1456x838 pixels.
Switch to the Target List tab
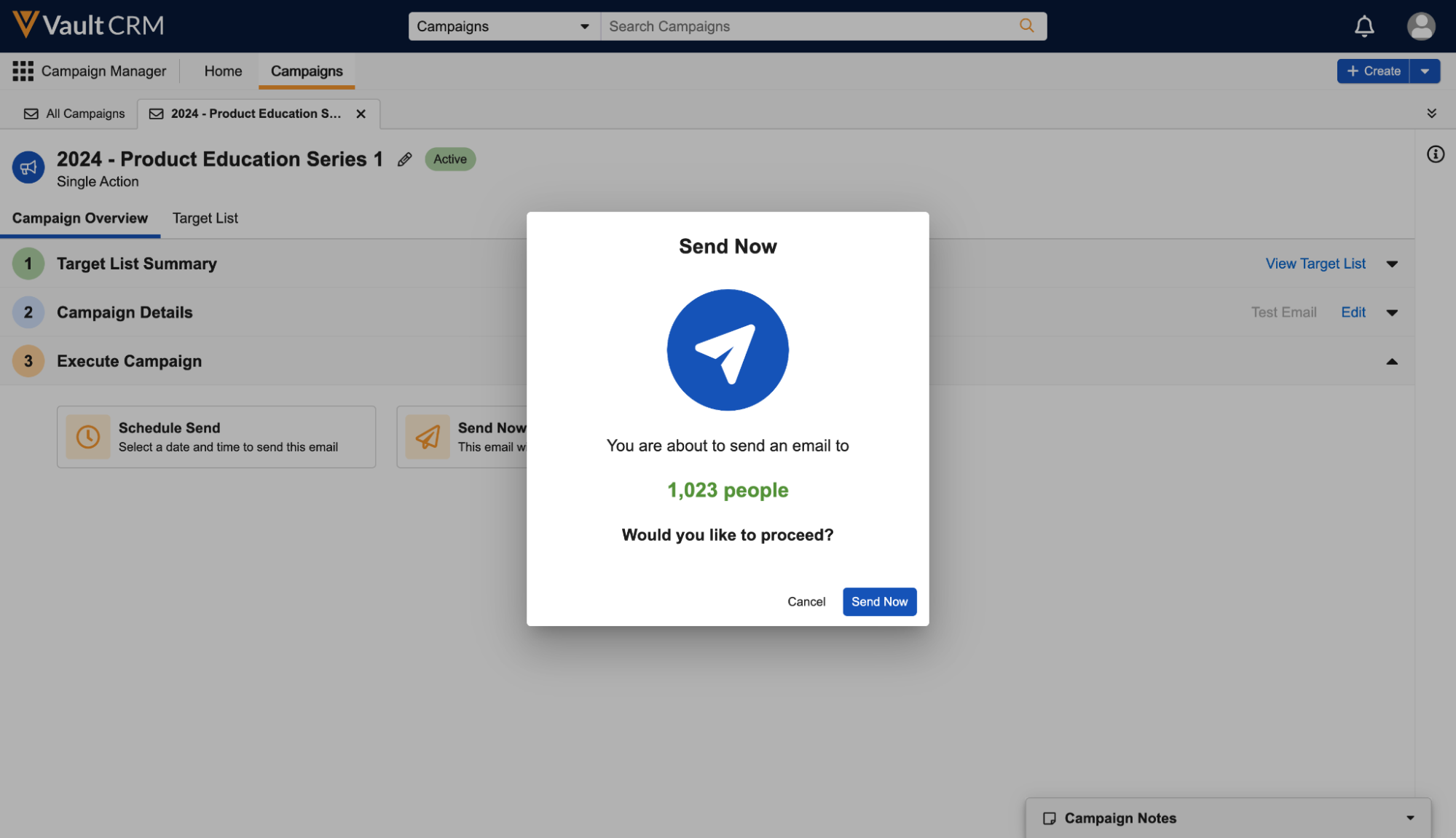tap(205, 218)
